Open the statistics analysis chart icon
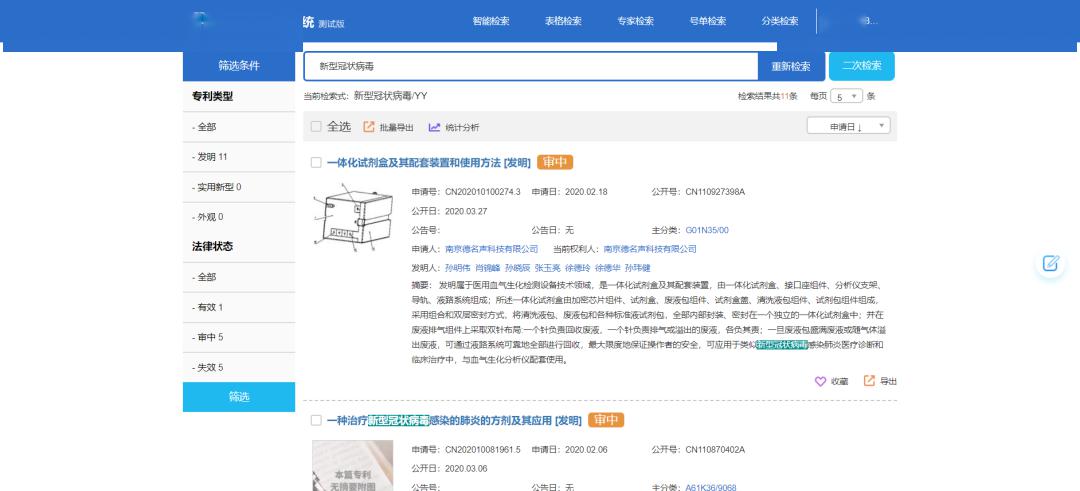Viewport: 1080px width, 491px height. coord(434,127)
